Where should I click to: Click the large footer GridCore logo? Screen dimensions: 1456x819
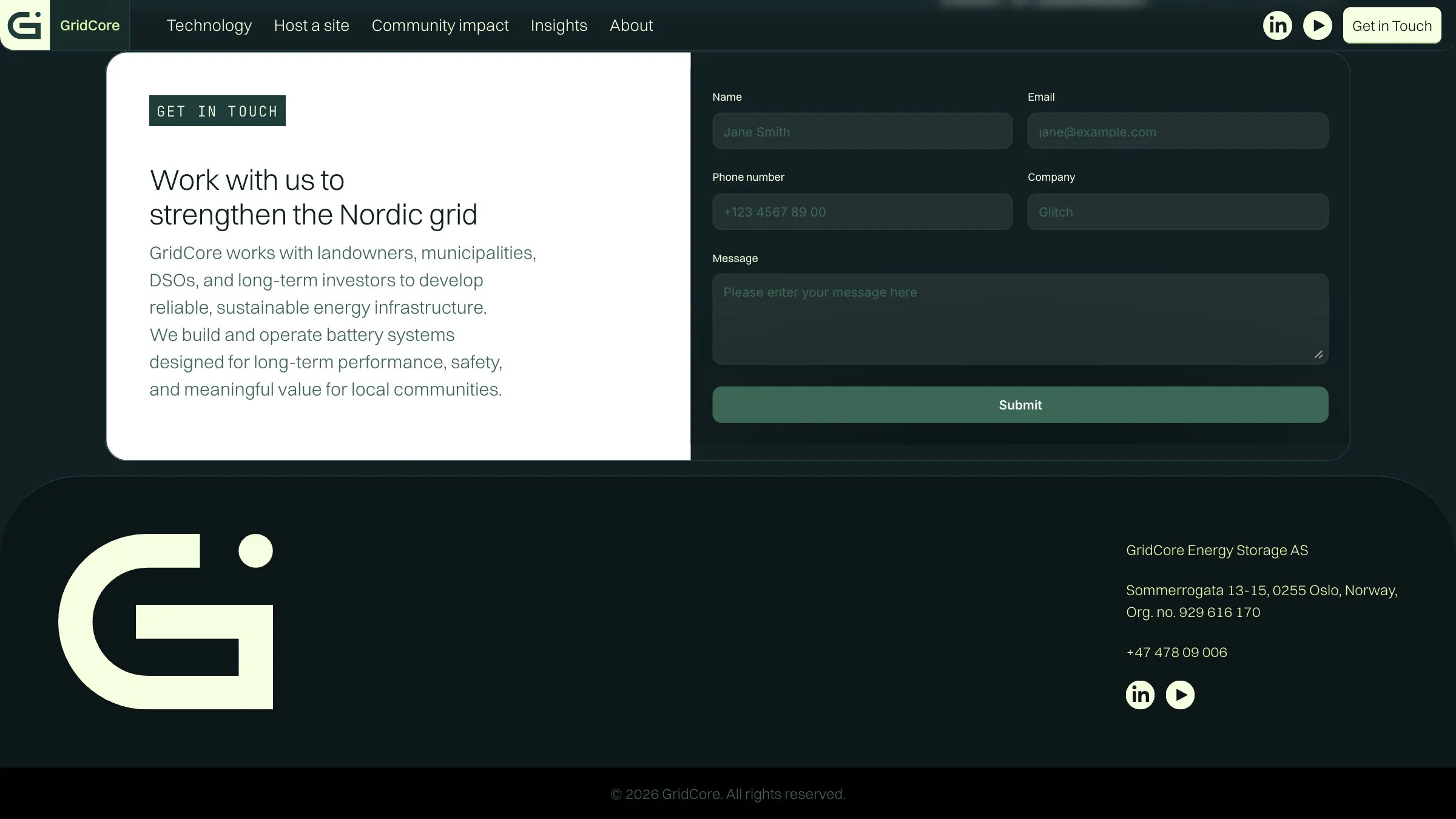(x=166, y=621)
